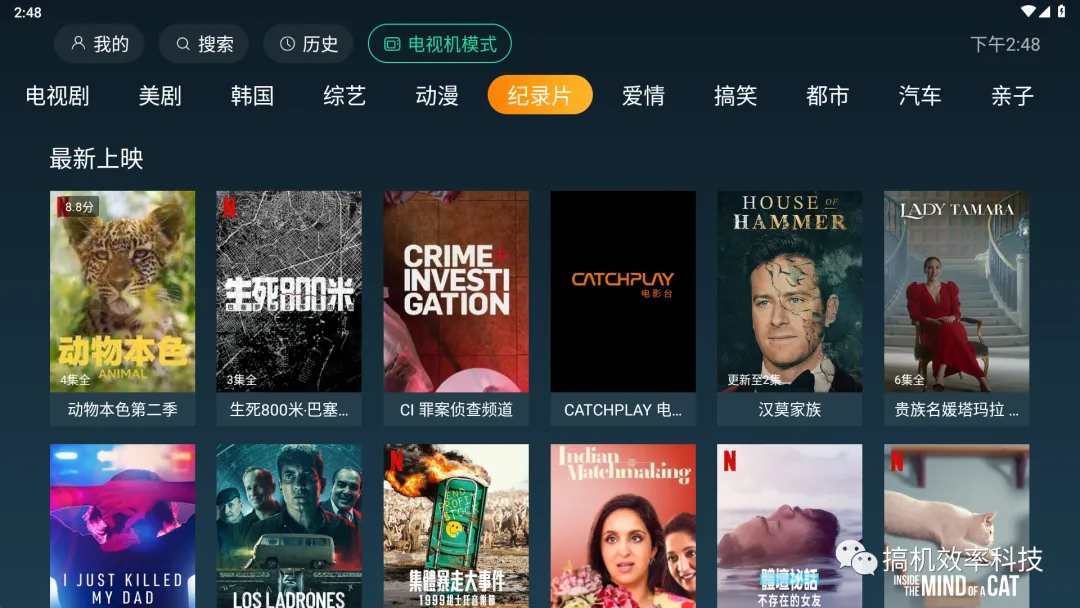Open the 搜索 search button
Image resolution: width=1080 pixels, height=608 pixels.
pos(204,44)
